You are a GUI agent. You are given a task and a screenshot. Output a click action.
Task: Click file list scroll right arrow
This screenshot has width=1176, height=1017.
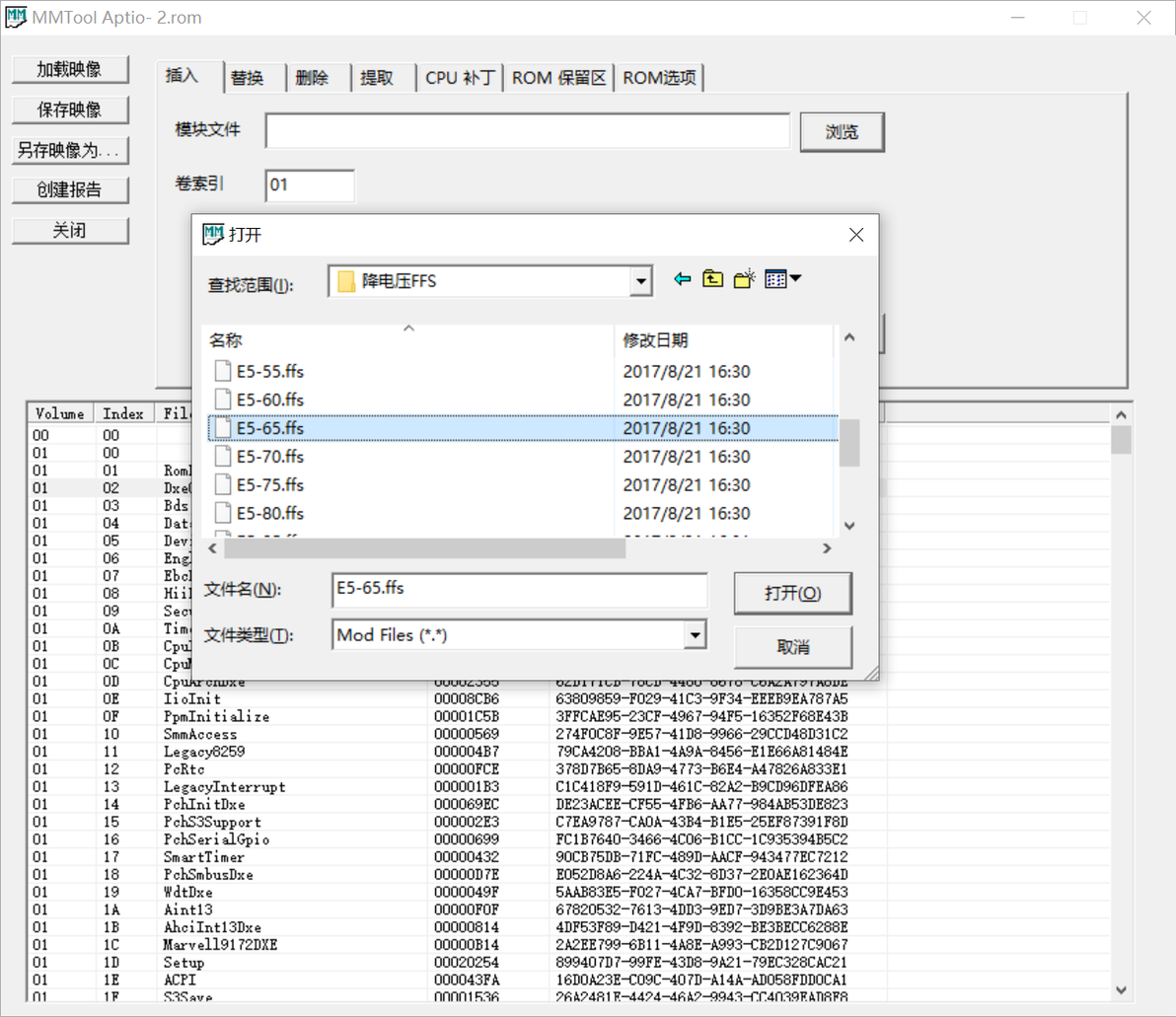827,549
